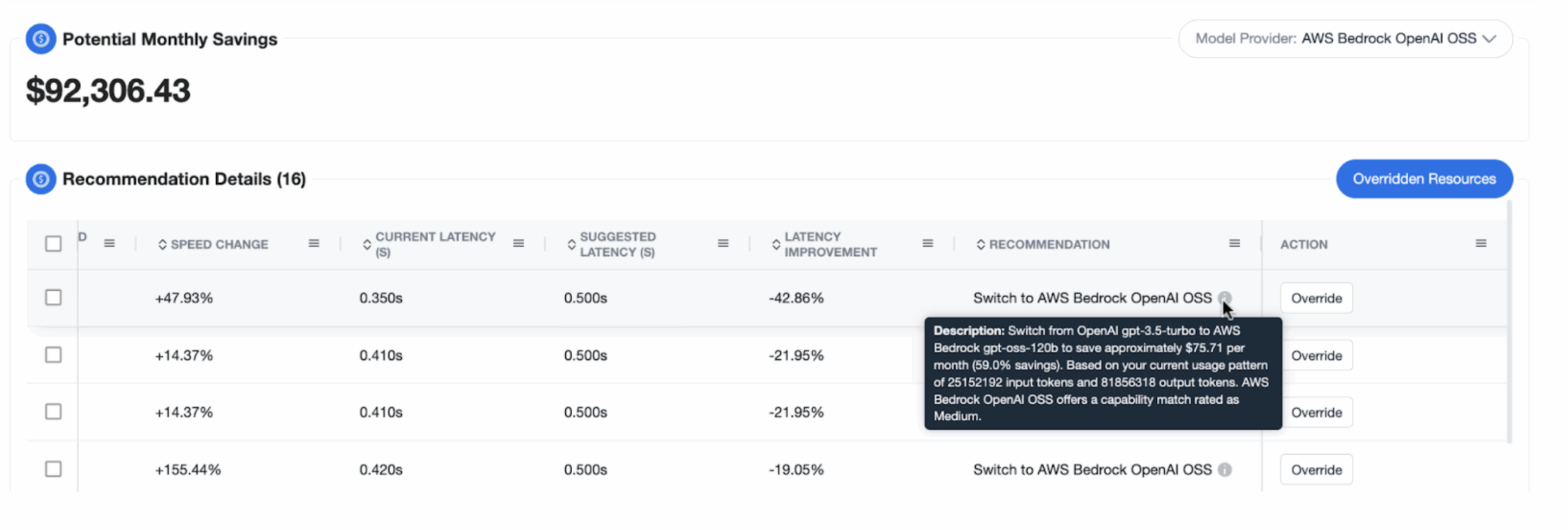Sort by Speed Change arrows icon
1568x530 pixels.
coord(162,245)
